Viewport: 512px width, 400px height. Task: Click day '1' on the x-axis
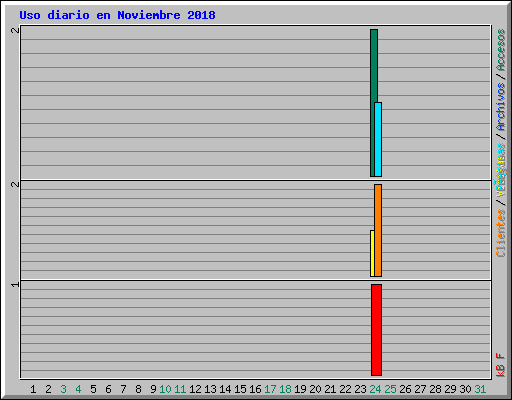coord(33,389)
